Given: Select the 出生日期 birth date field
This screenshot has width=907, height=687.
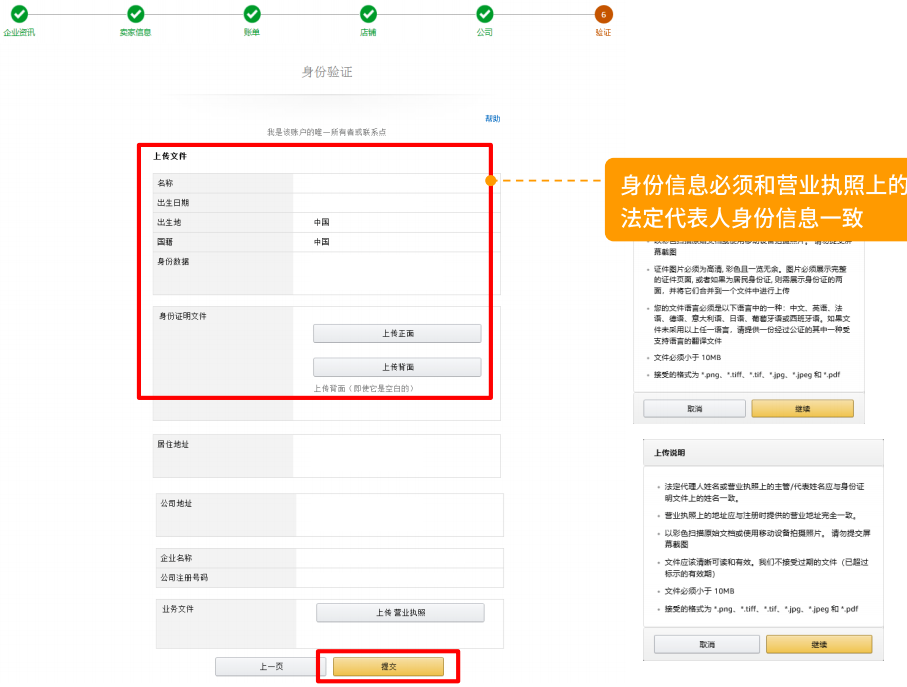Looking at the screenshot, I should click(x=390, y=203).
